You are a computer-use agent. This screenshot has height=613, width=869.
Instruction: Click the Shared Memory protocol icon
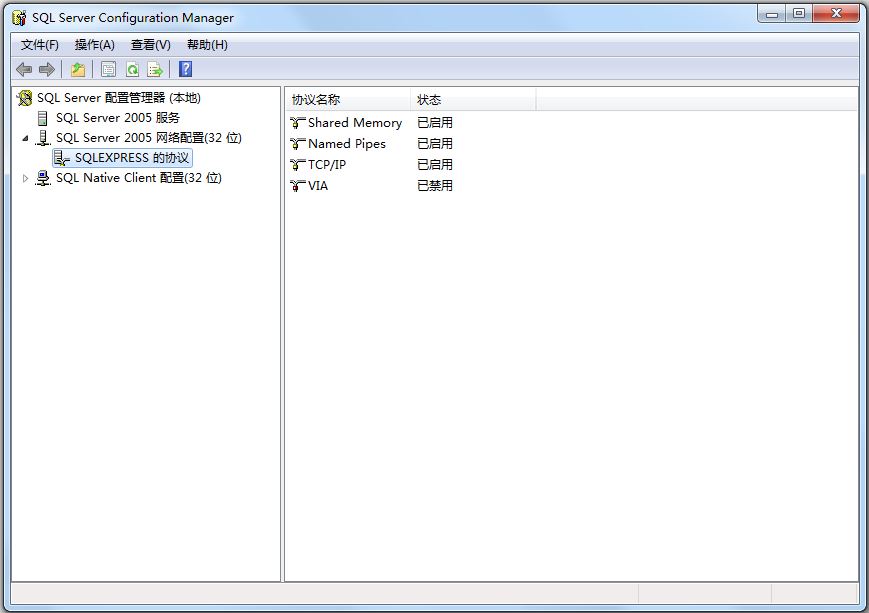(298, 123)
